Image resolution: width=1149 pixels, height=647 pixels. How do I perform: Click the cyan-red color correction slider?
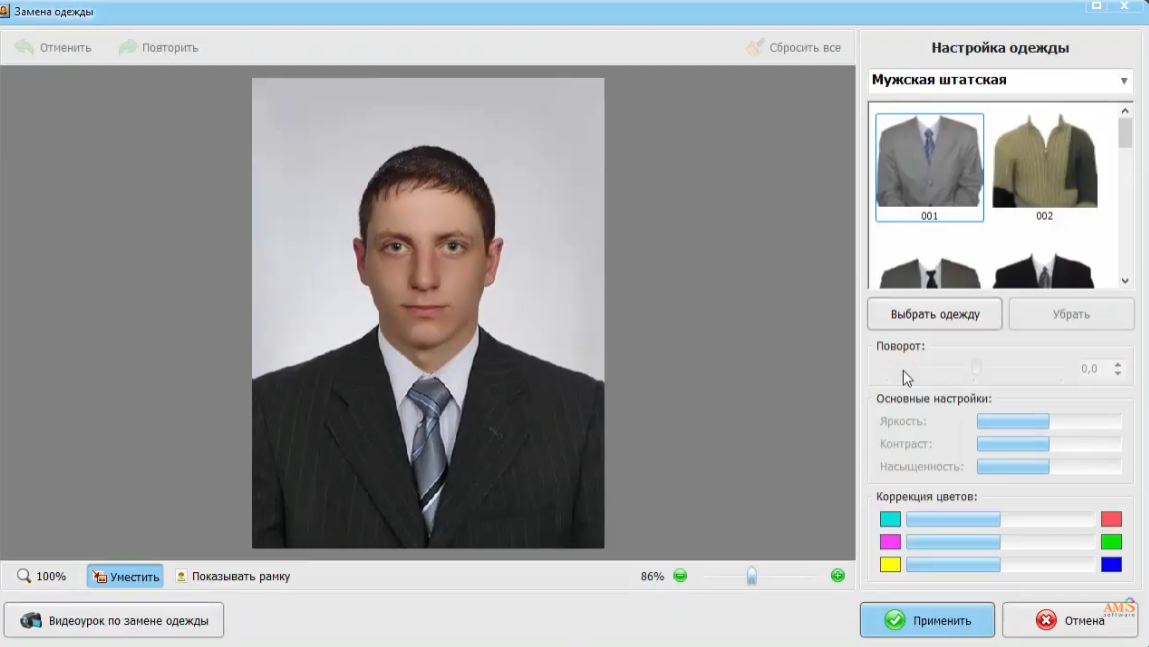pos(1000,520)
